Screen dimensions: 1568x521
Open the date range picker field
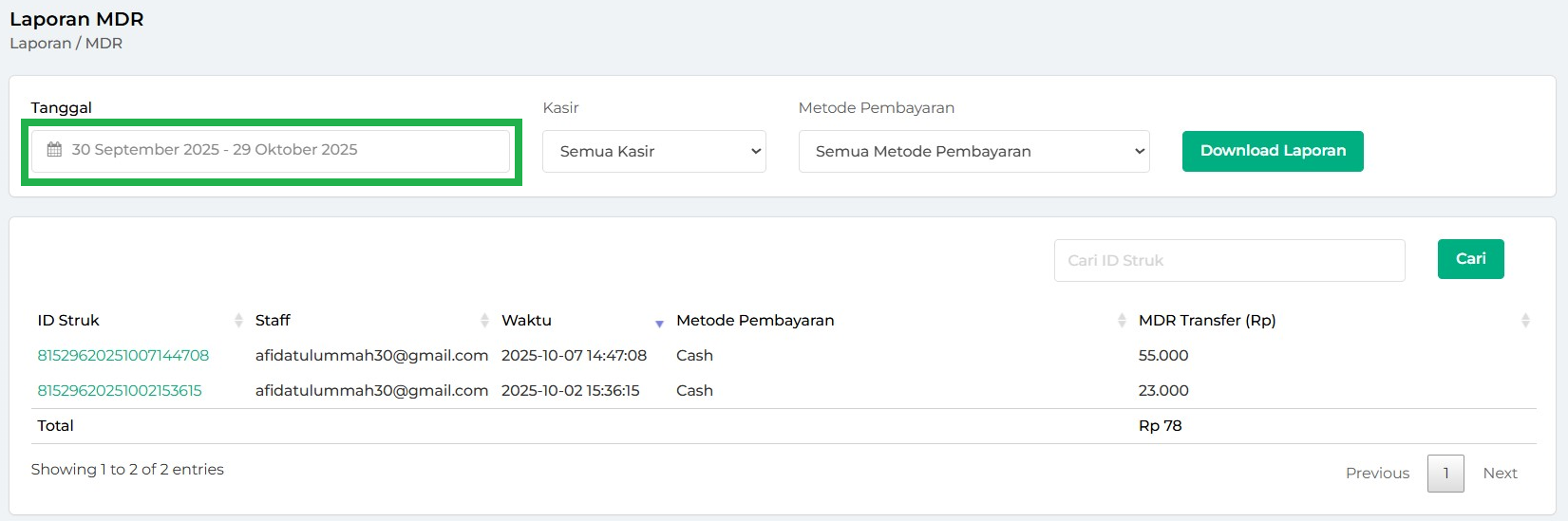[x=271, y=151]
